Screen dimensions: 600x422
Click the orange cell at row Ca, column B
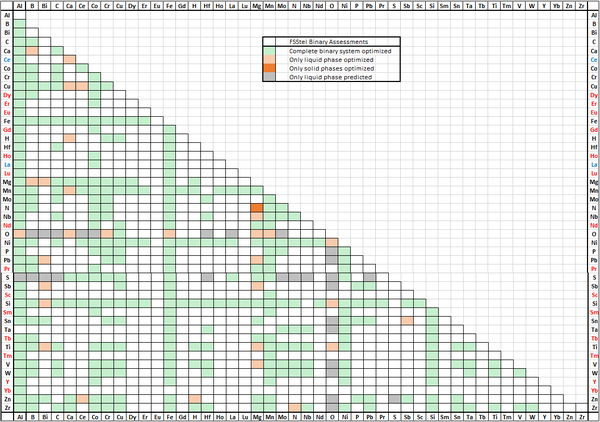(x=32, y=50)
